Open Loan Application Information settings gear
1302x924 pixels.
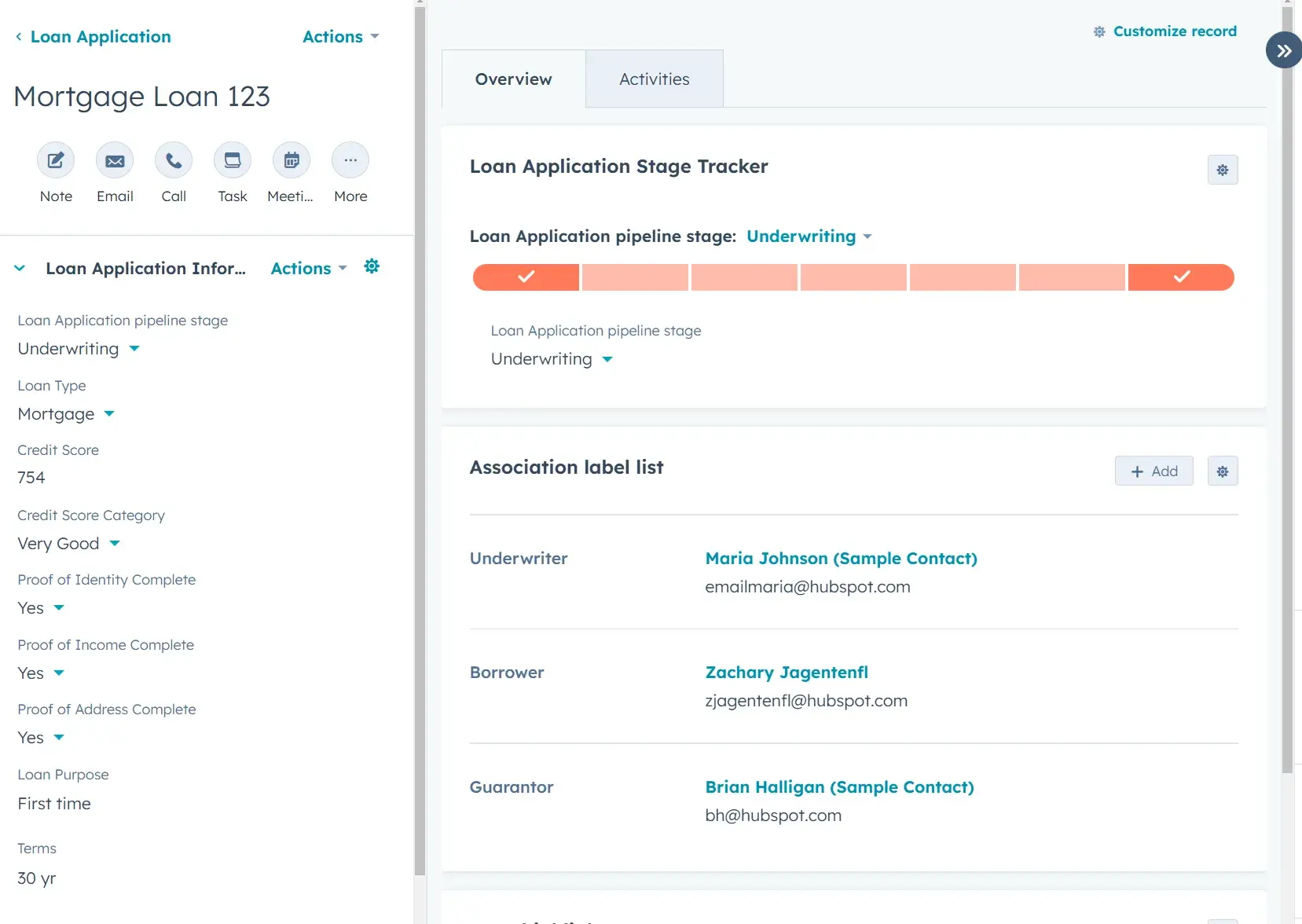click(x=372, y=267)
